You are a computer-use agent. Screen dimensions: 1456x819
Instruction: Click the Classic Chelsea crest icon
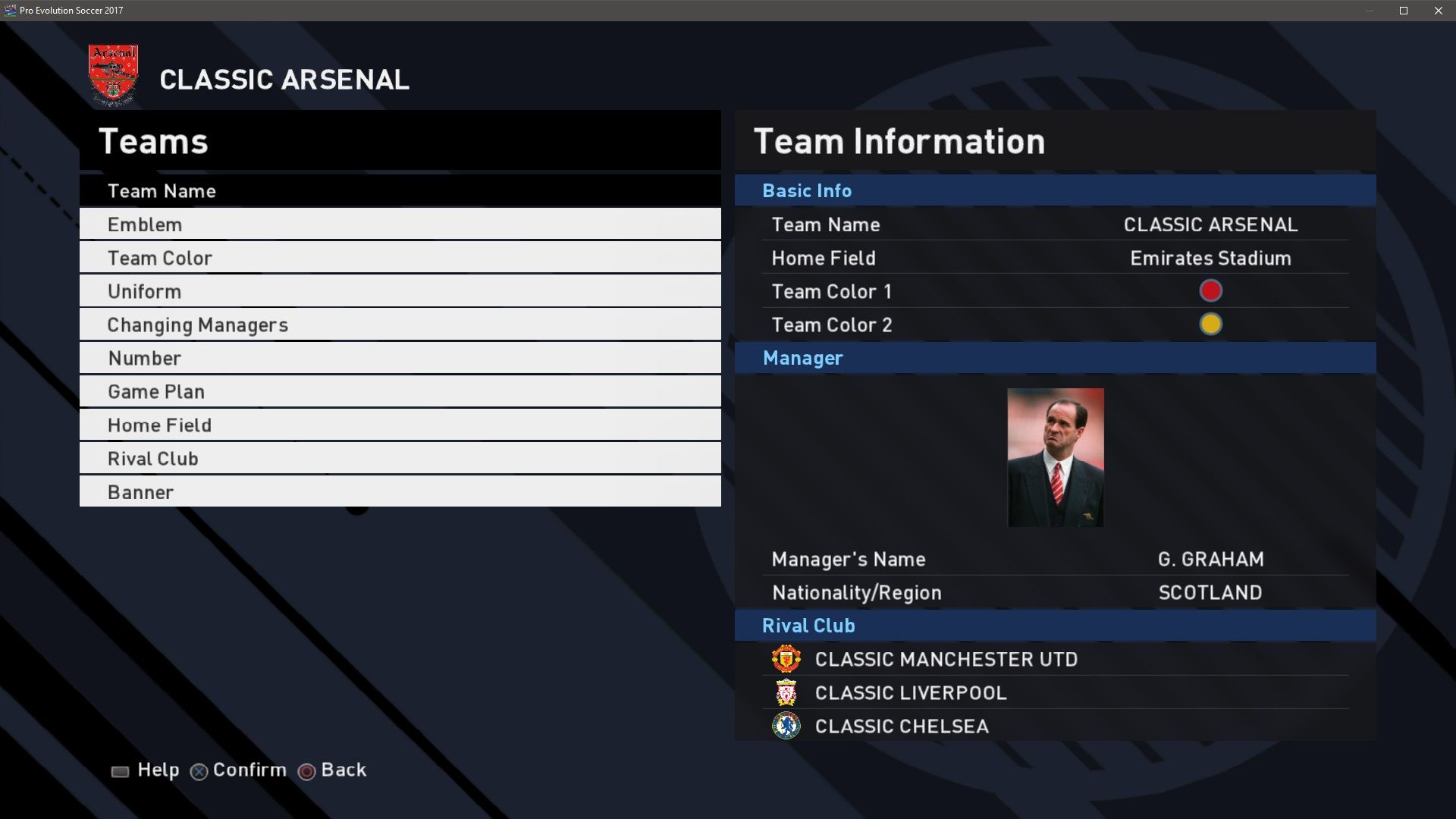pyautogui.click(x=786, y=726)
